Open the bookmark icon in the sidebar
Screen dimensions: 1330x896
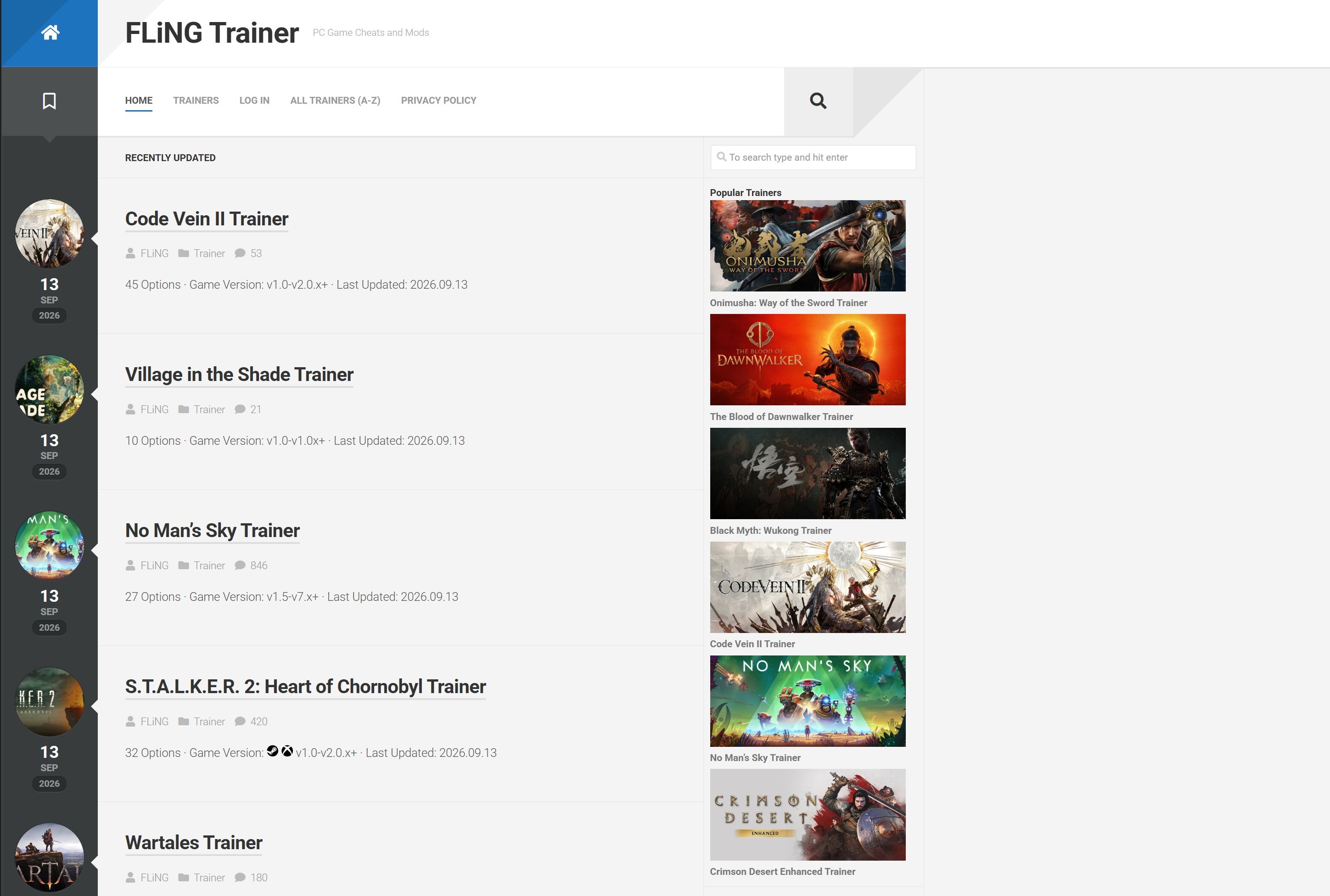point(49,101)
